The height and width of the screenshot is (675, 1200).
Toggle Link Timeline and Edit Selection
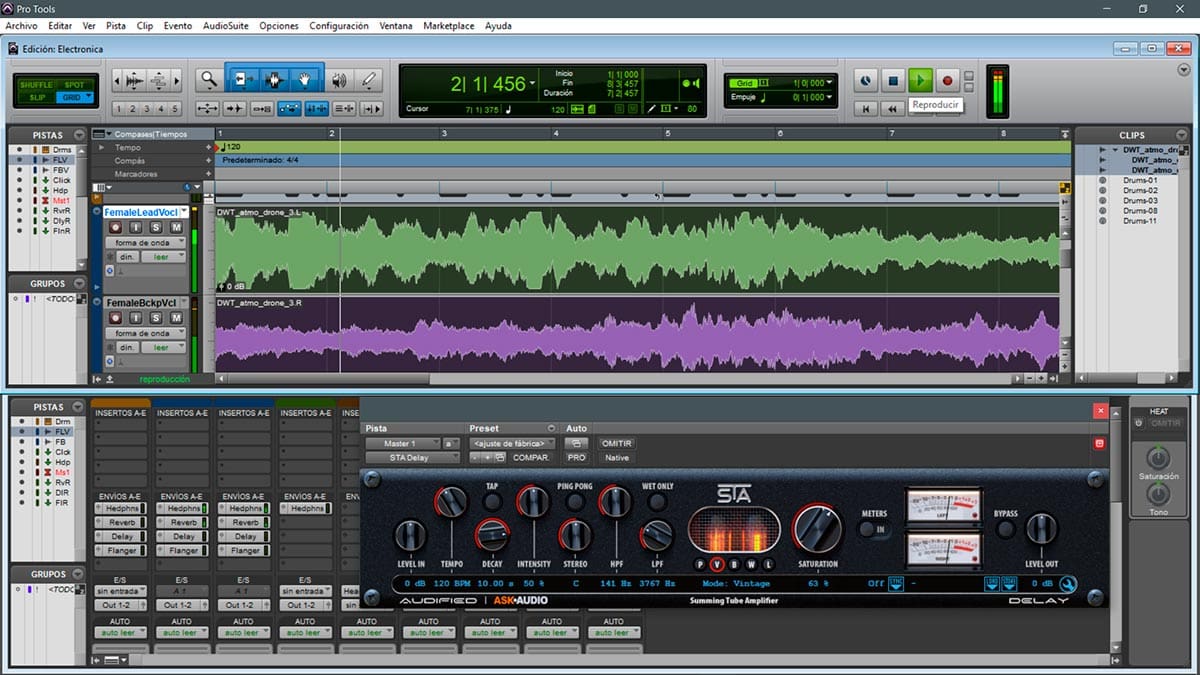316,109
